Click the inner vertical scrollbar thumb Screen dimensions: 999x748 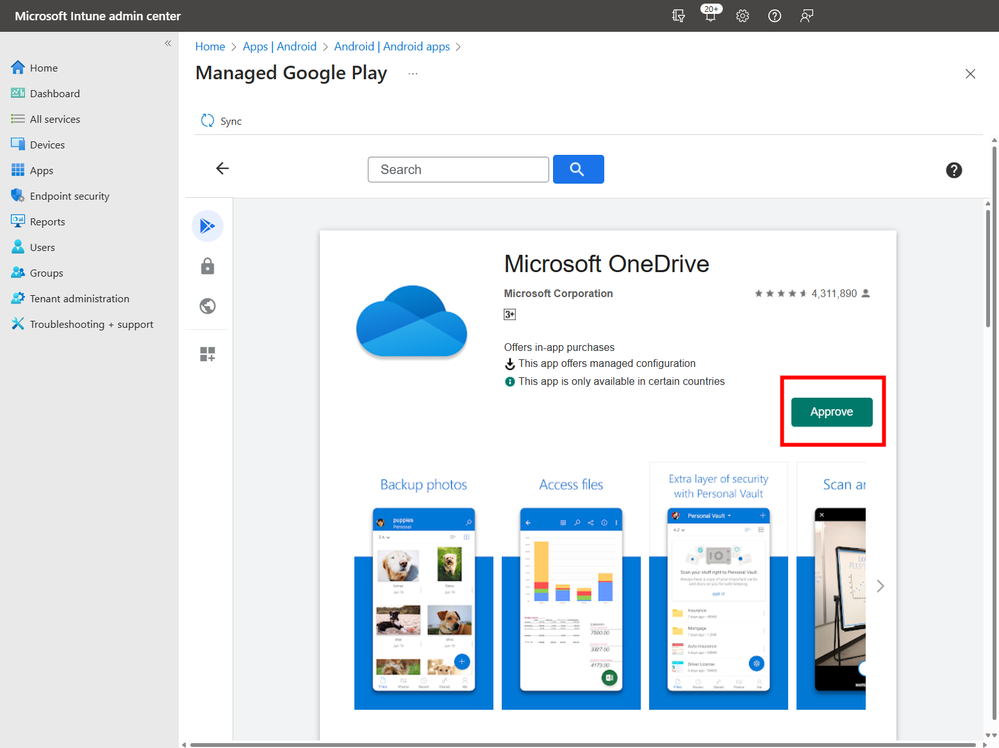coord(988,268)
